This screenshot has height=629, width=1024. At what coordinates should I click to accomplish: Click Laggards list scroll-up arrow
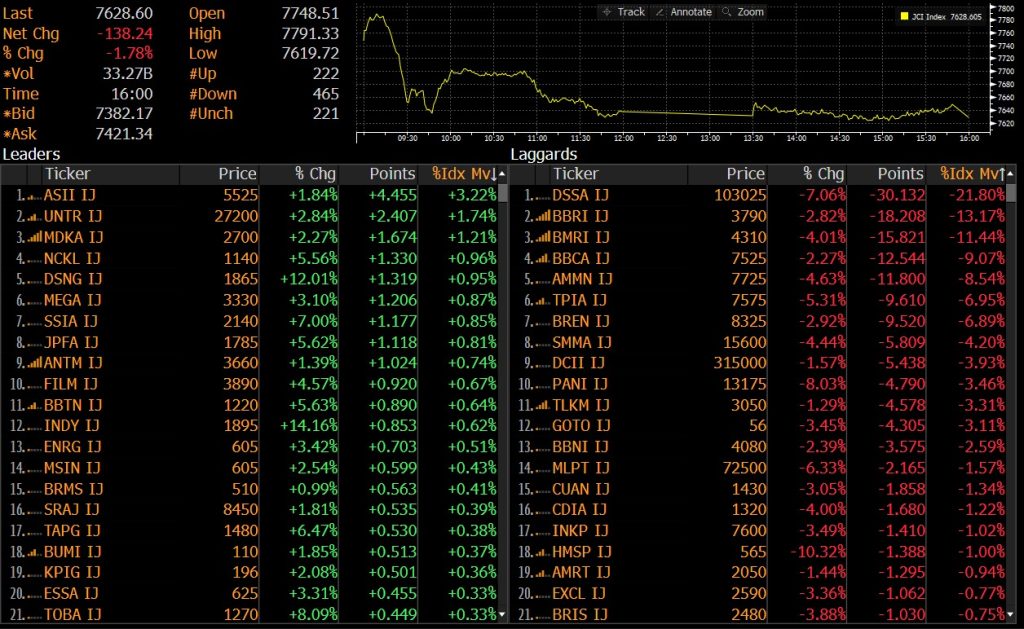(1011, 174)
